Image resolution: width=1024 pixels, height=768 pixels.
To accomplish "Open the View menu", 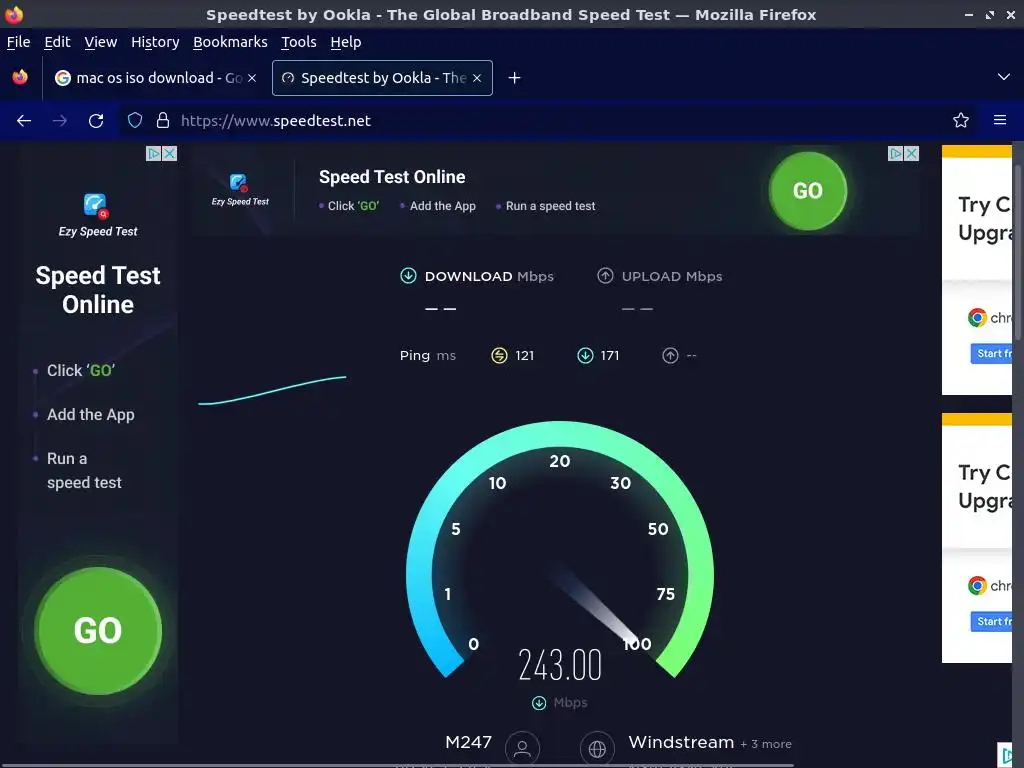I will [x=101, y=42].
